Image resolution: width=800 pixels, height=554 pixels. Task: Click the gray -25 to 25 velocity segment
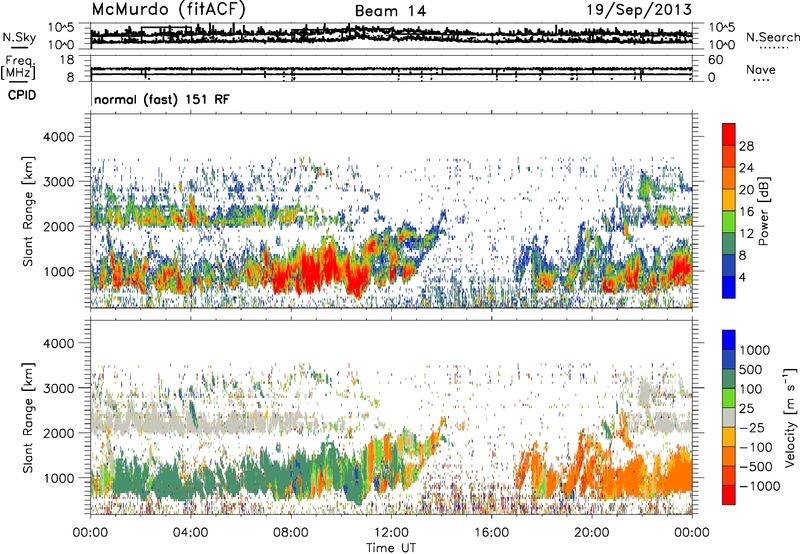click(x=729, y=417)
